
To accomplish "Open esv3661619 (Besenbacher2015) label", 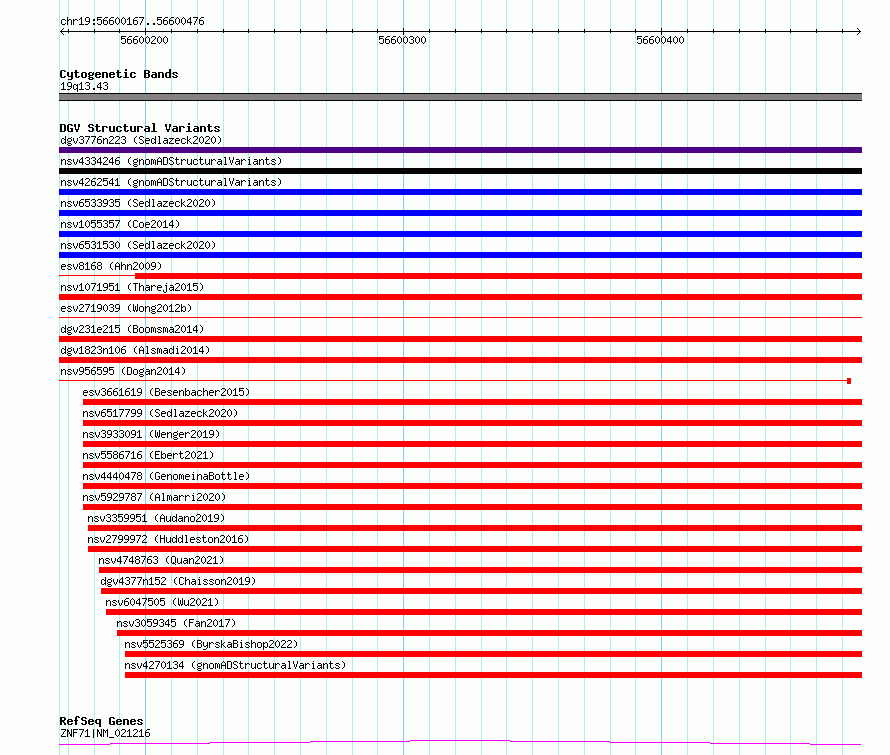I will click(x=166, y=392).
